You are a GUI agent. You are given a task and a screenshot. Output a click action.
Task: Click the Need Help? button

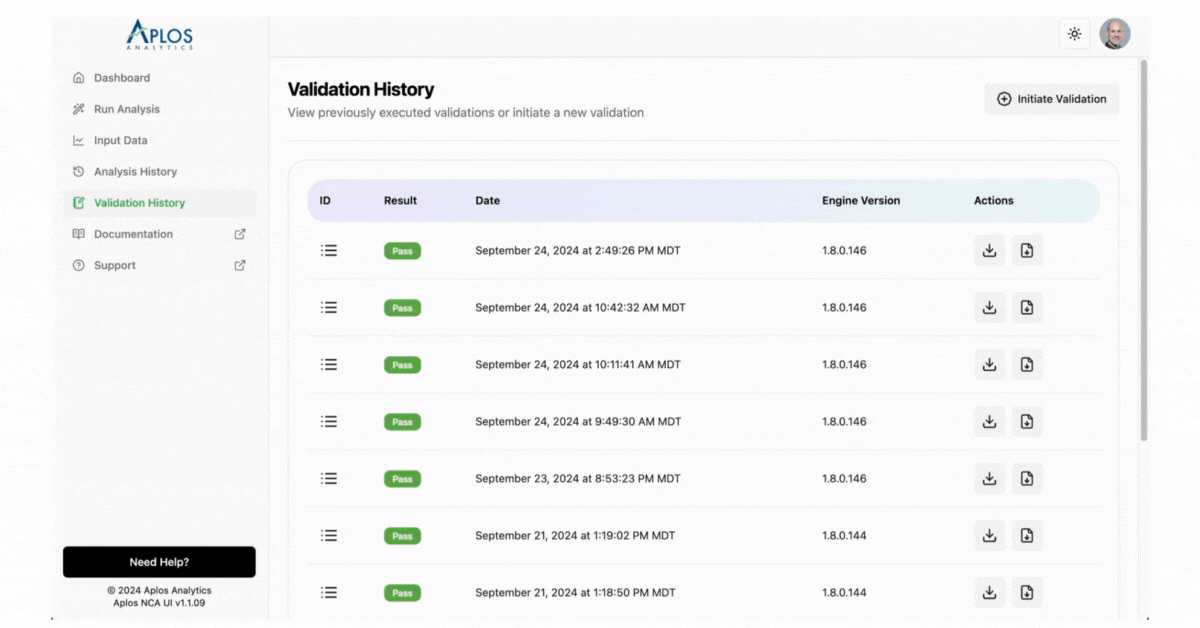click(159, 562)
